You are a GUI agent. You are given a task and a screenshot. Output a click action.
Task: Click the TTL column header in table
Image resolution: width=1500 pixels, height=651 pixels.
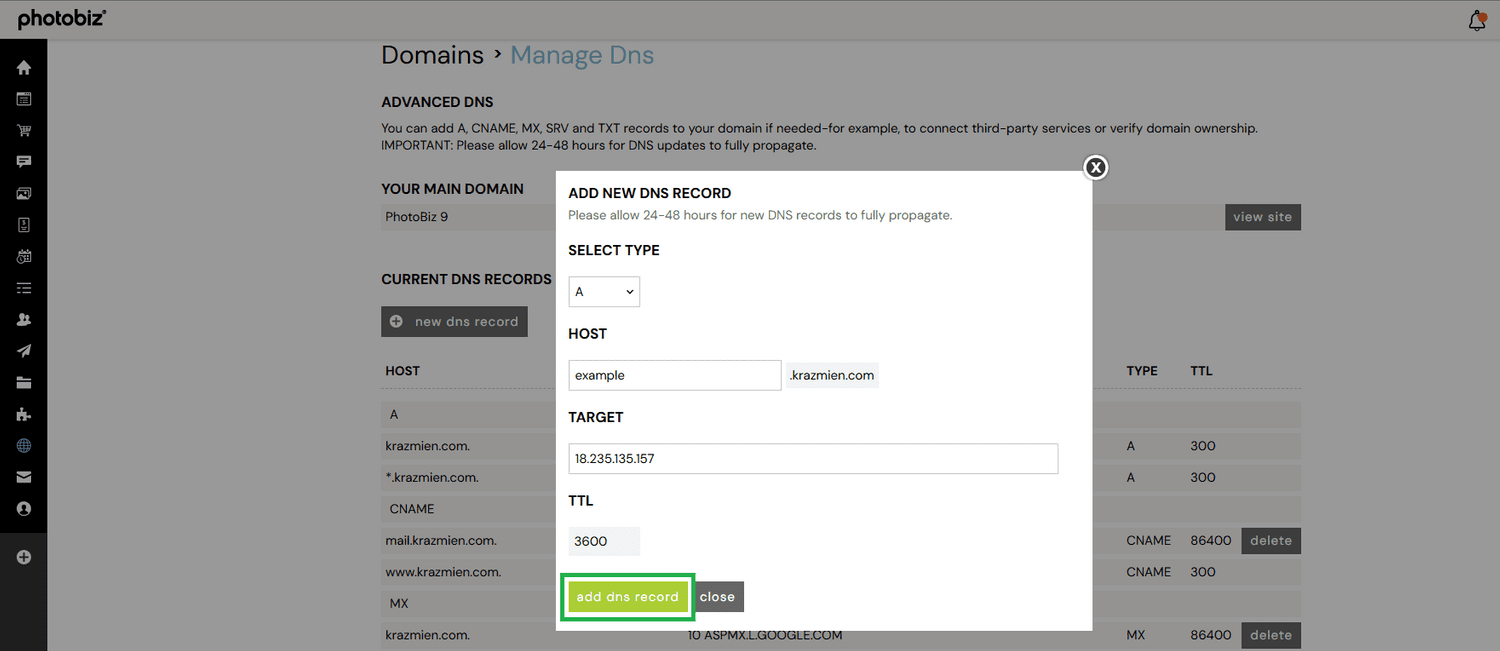click(1201, 370)
